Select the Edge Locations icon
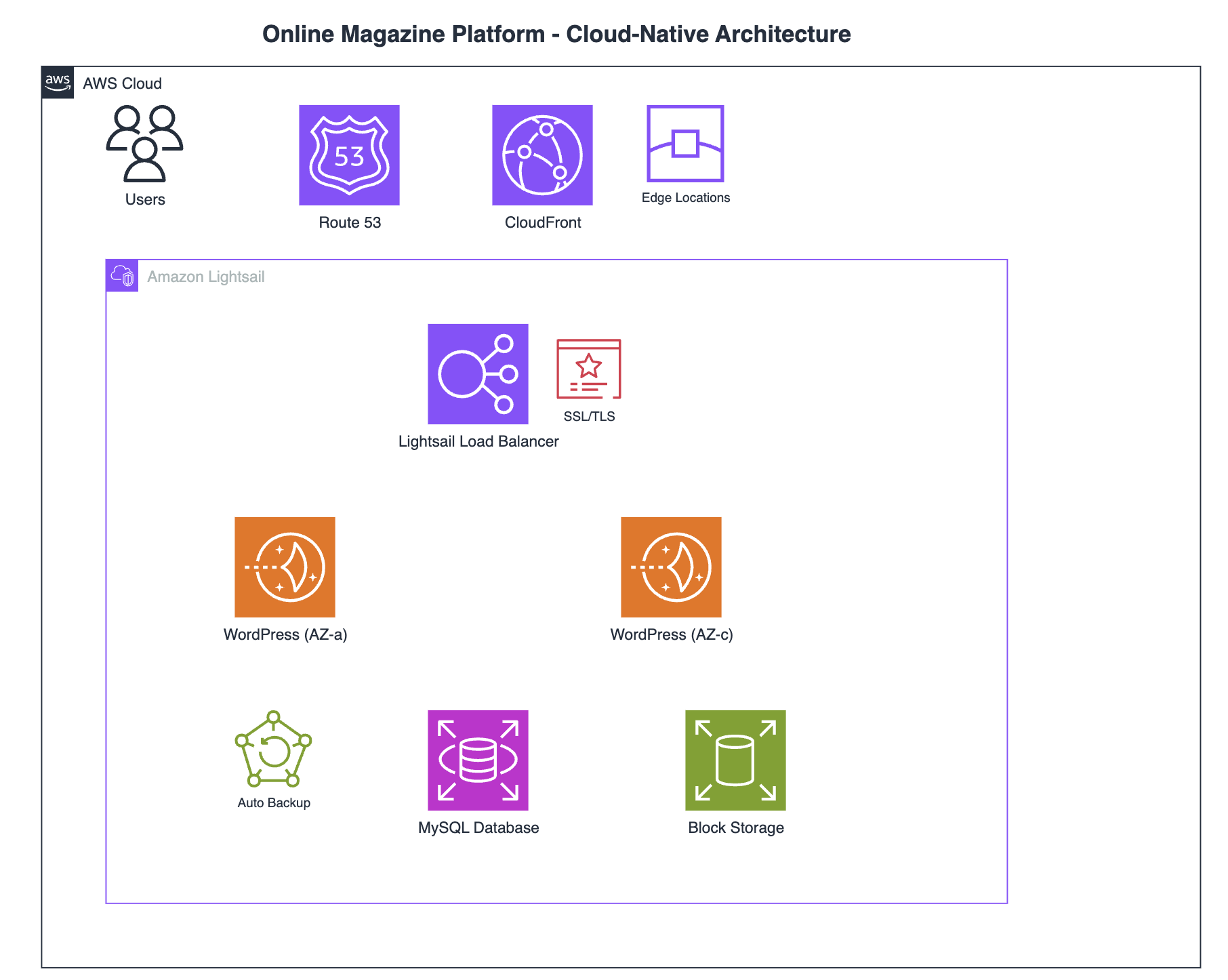This screenshot has width=1228, height=980. 685,144
